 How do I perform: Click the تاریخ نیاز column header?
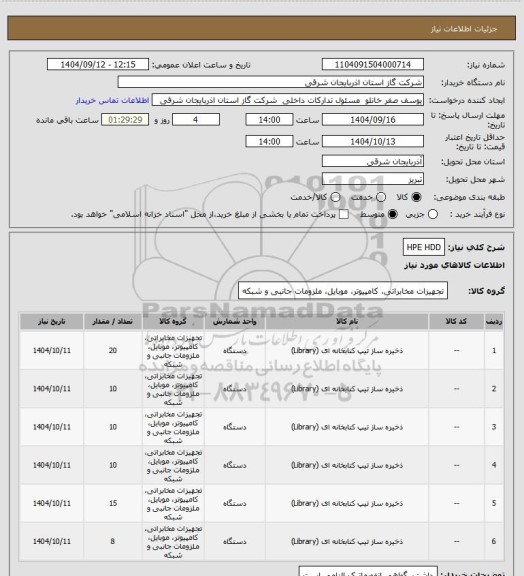click(51, 321)
